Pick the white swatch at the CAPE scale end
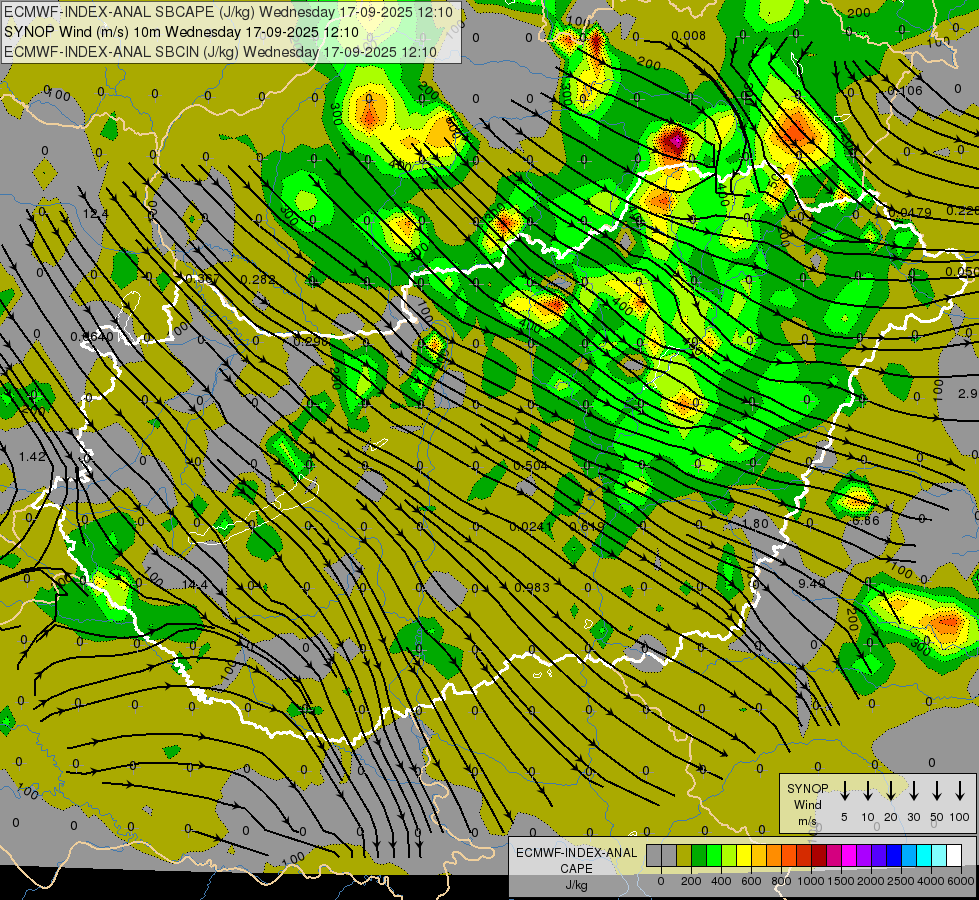979x900 pixels. click(954, 856)
